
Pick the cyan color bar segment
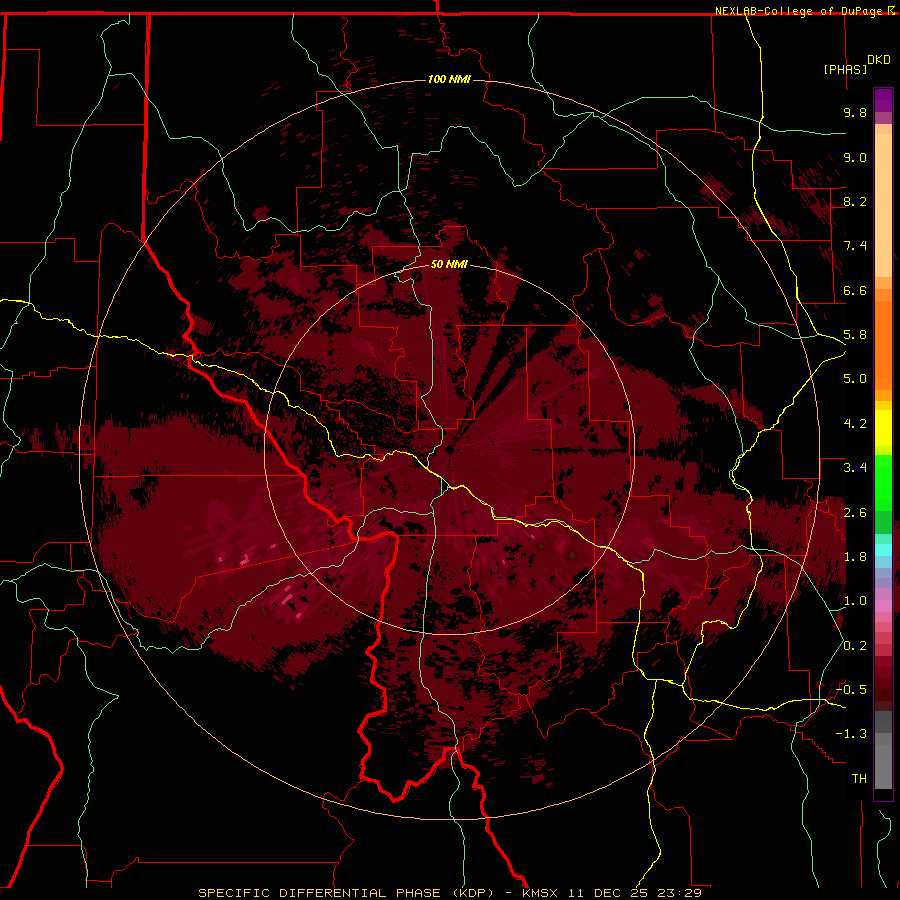(x=883, y=550)
